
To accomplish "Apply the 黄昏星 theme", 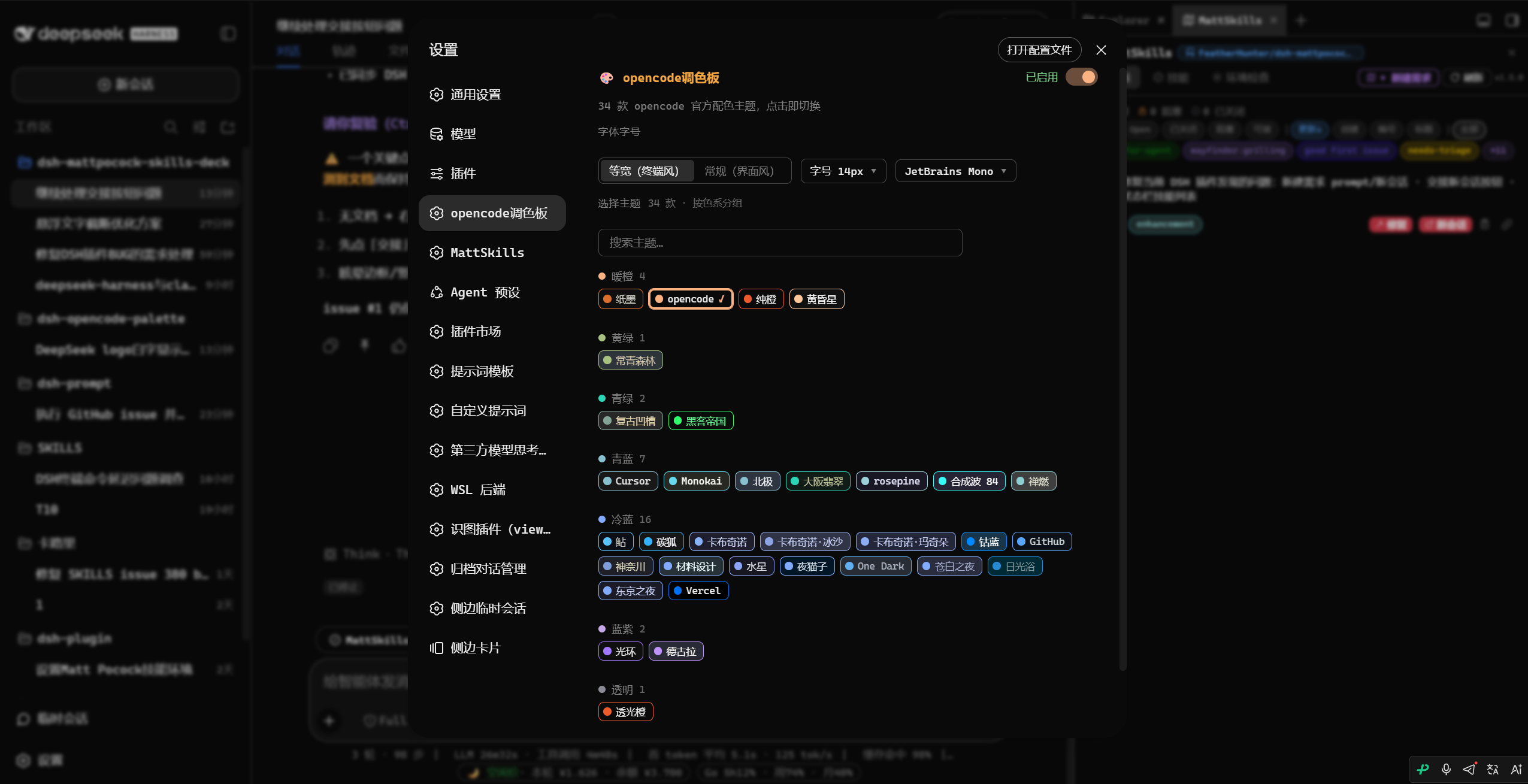I will [x=817, y=299].
